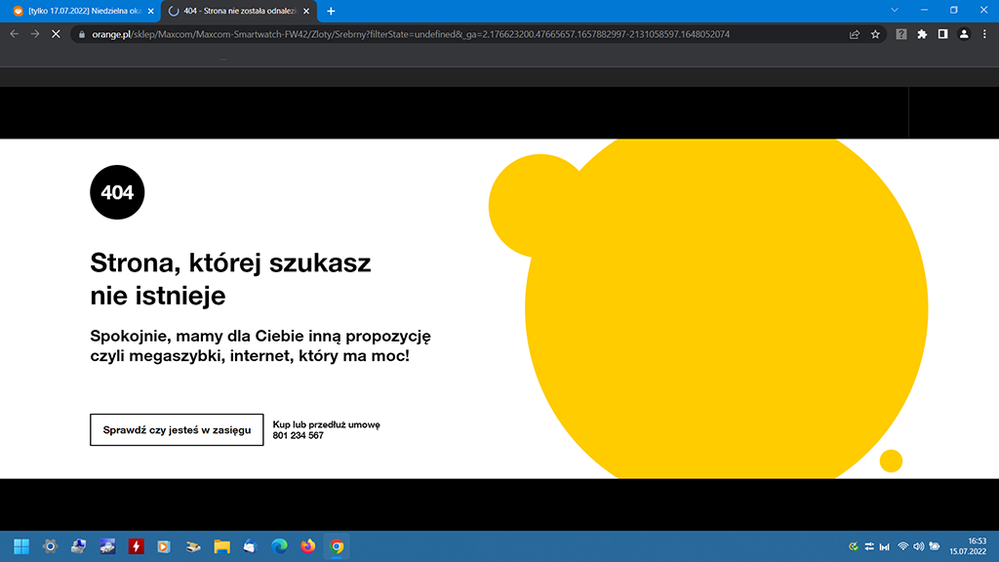Expand the tab search chevron
The image size is (999, 562).
[895, 10]
